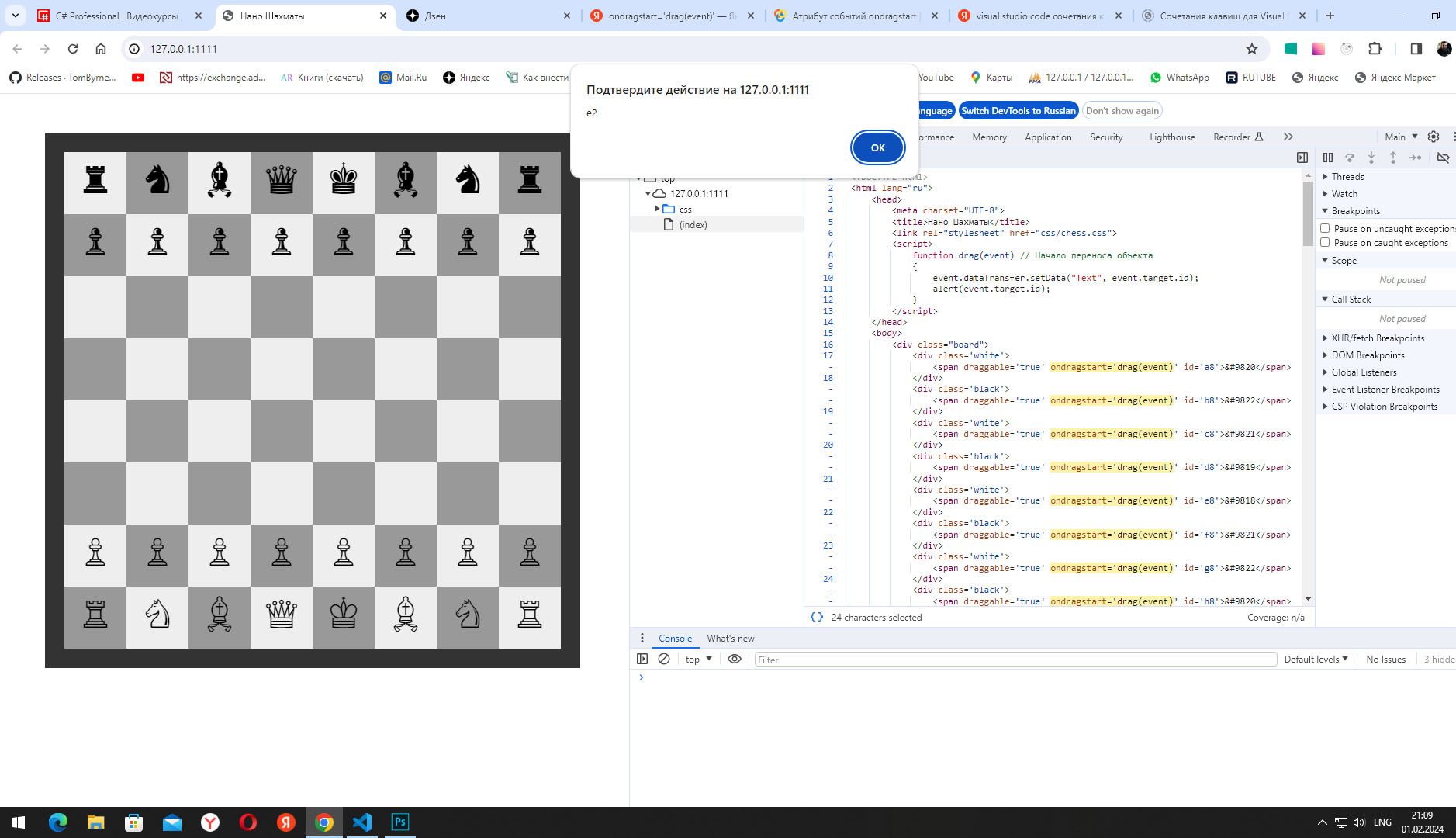1456x838 pixels.
Task: Open DevTools settings gear icon
Action: [x=1434, y=137]
